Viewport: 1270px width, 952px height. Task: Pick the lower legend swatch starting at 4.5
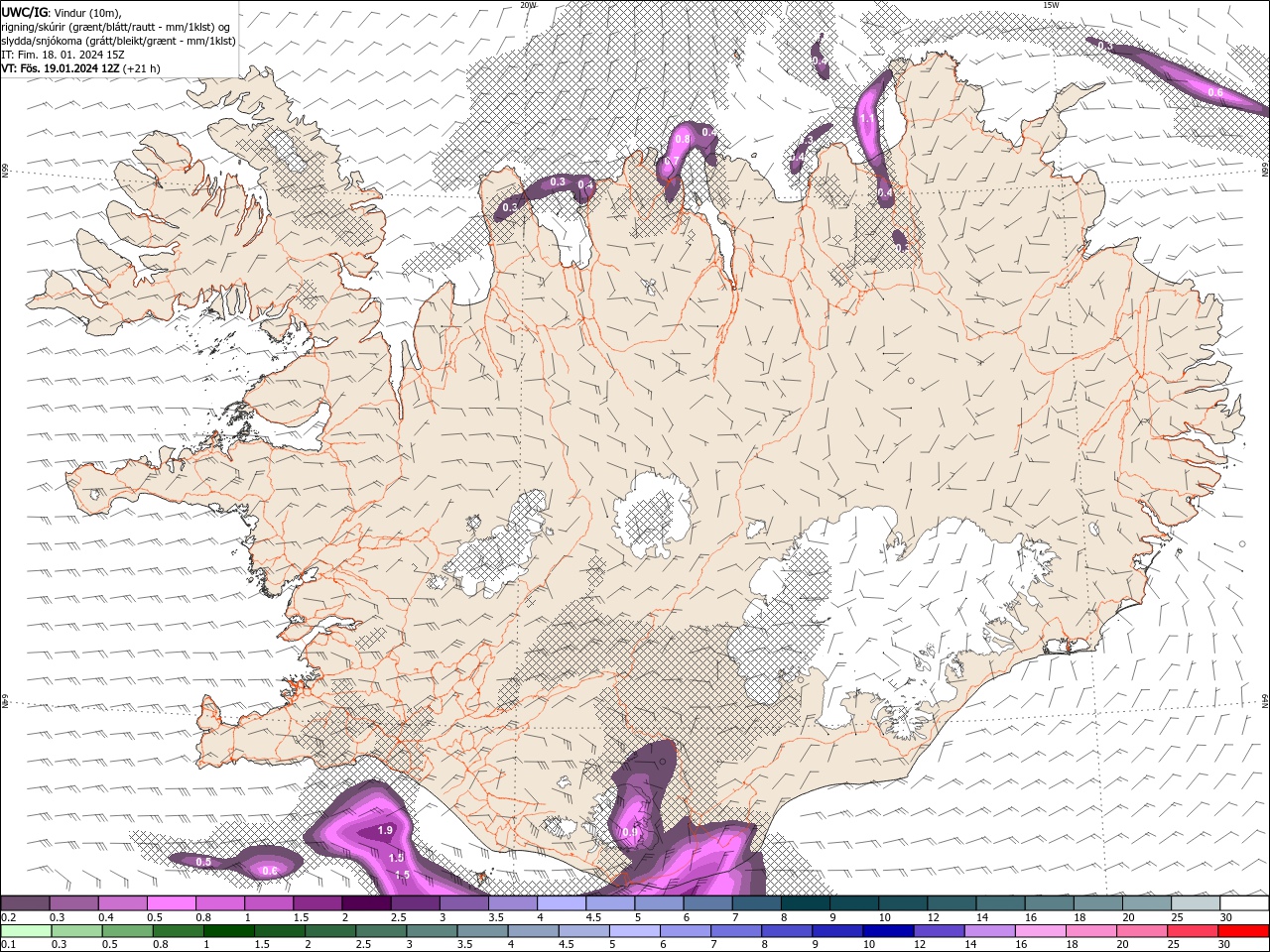click(x=584, y=931)
